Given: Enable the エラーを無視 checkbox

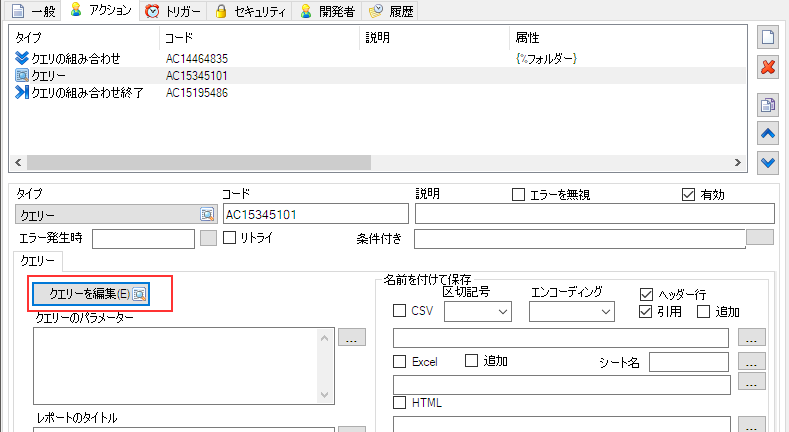Looking at the screenshot, I should coord(518,194).
